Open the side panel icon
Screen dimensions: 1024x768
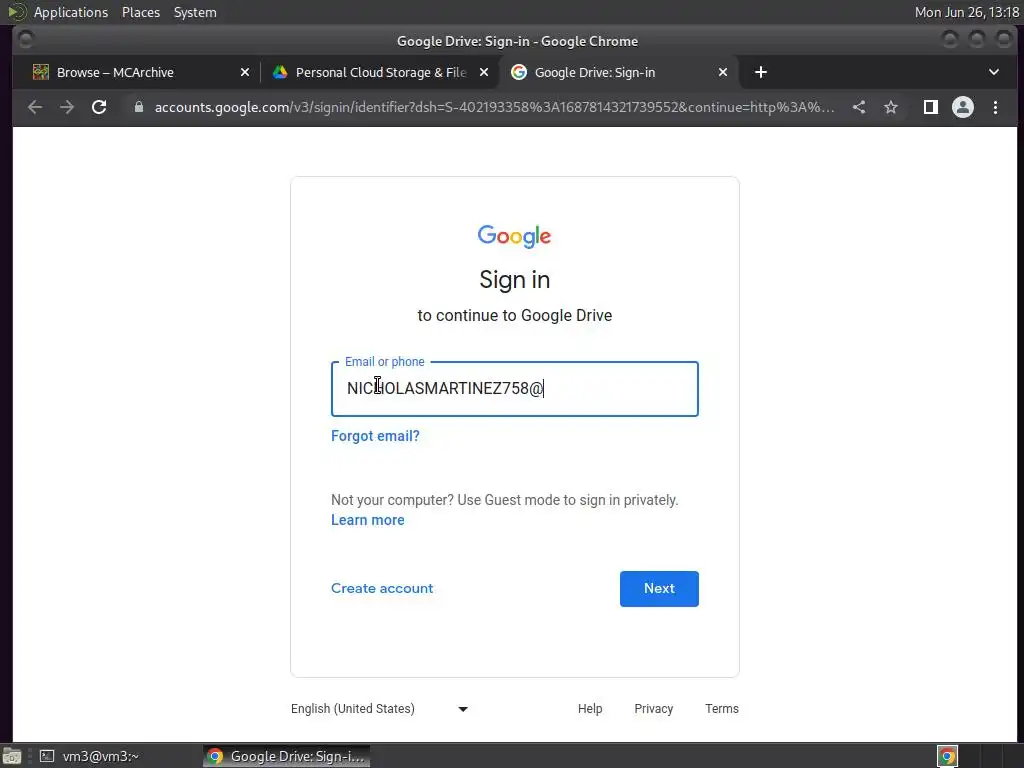931,107
